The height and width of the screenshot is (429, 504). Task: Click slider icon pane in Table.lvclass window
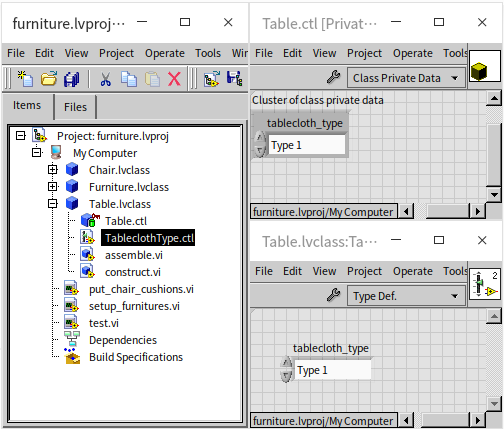coord(485,284)
